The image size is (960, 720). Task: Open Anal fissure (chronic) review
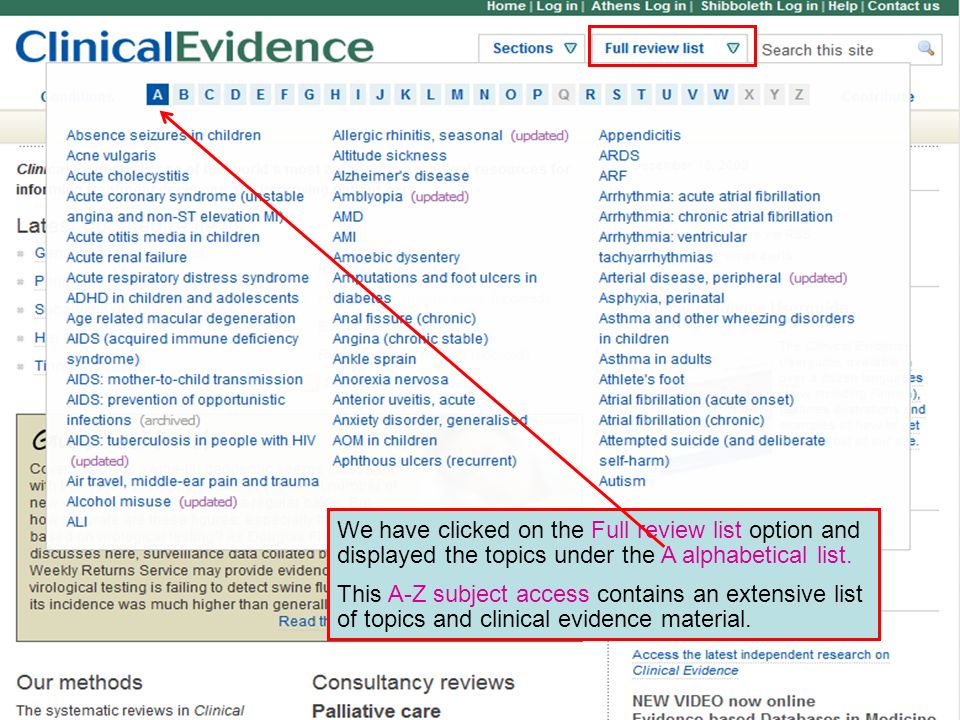point(404,318)
